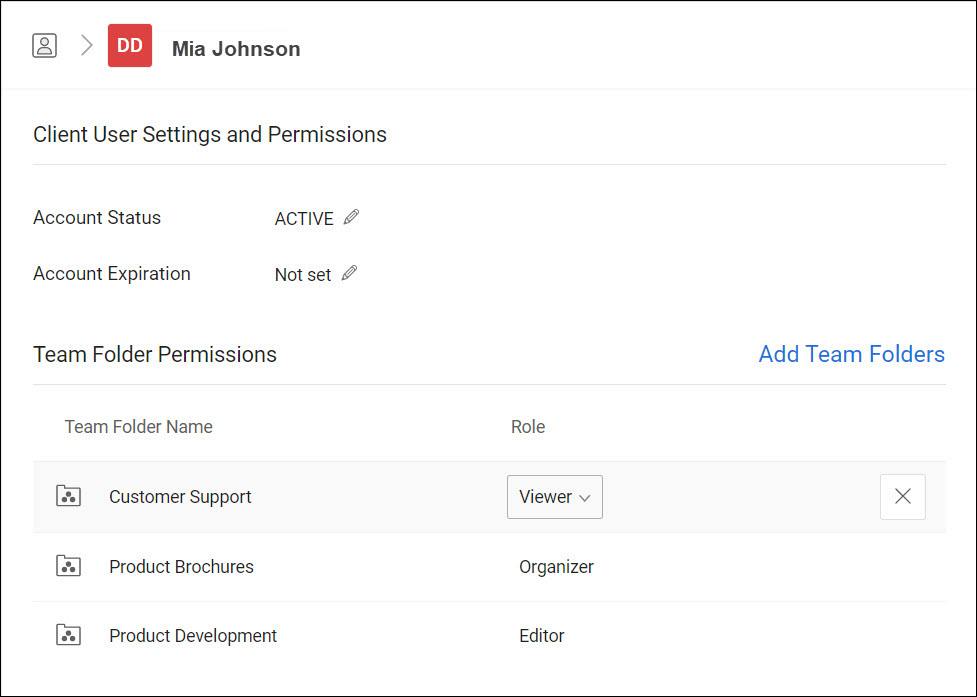Open the Viewer role dropdown

pyautogui.click(x=554, y=497)
